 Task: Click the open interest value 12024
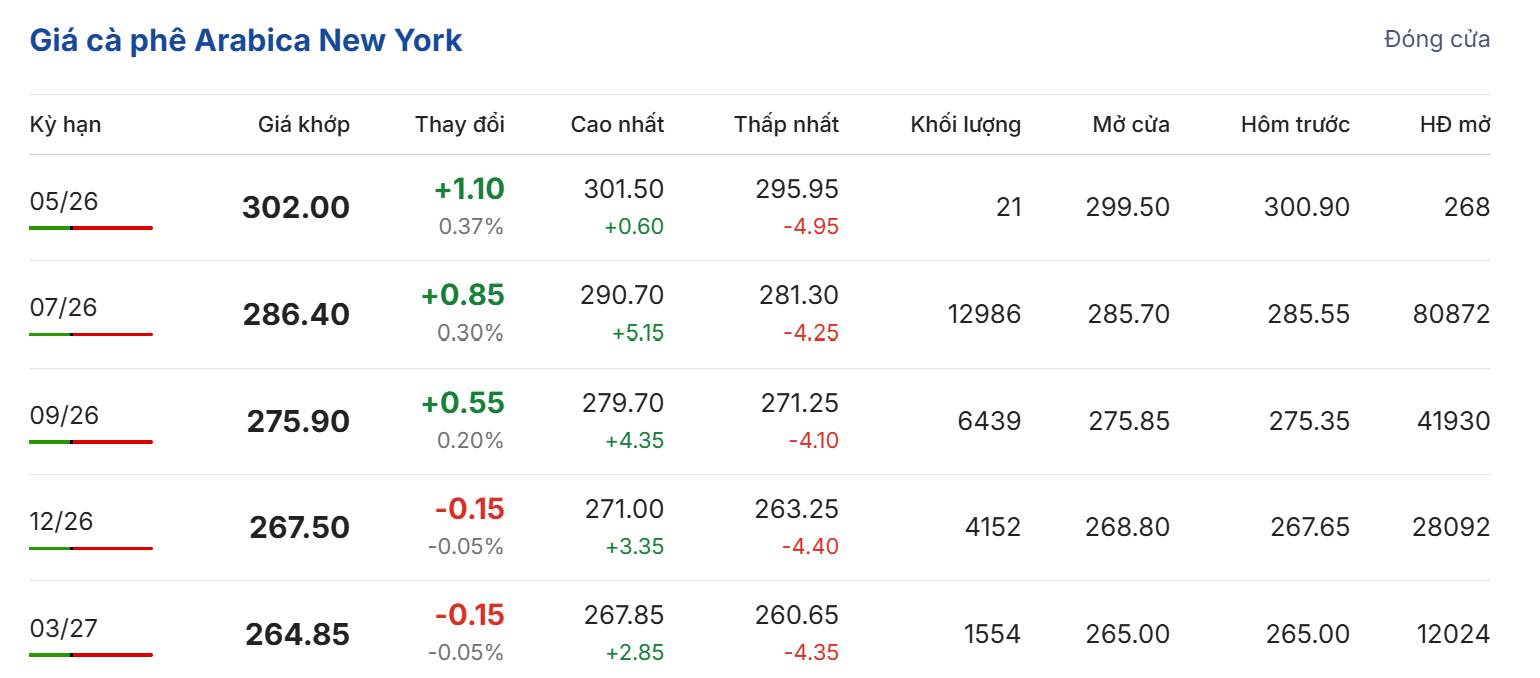tap(1453, 634)
